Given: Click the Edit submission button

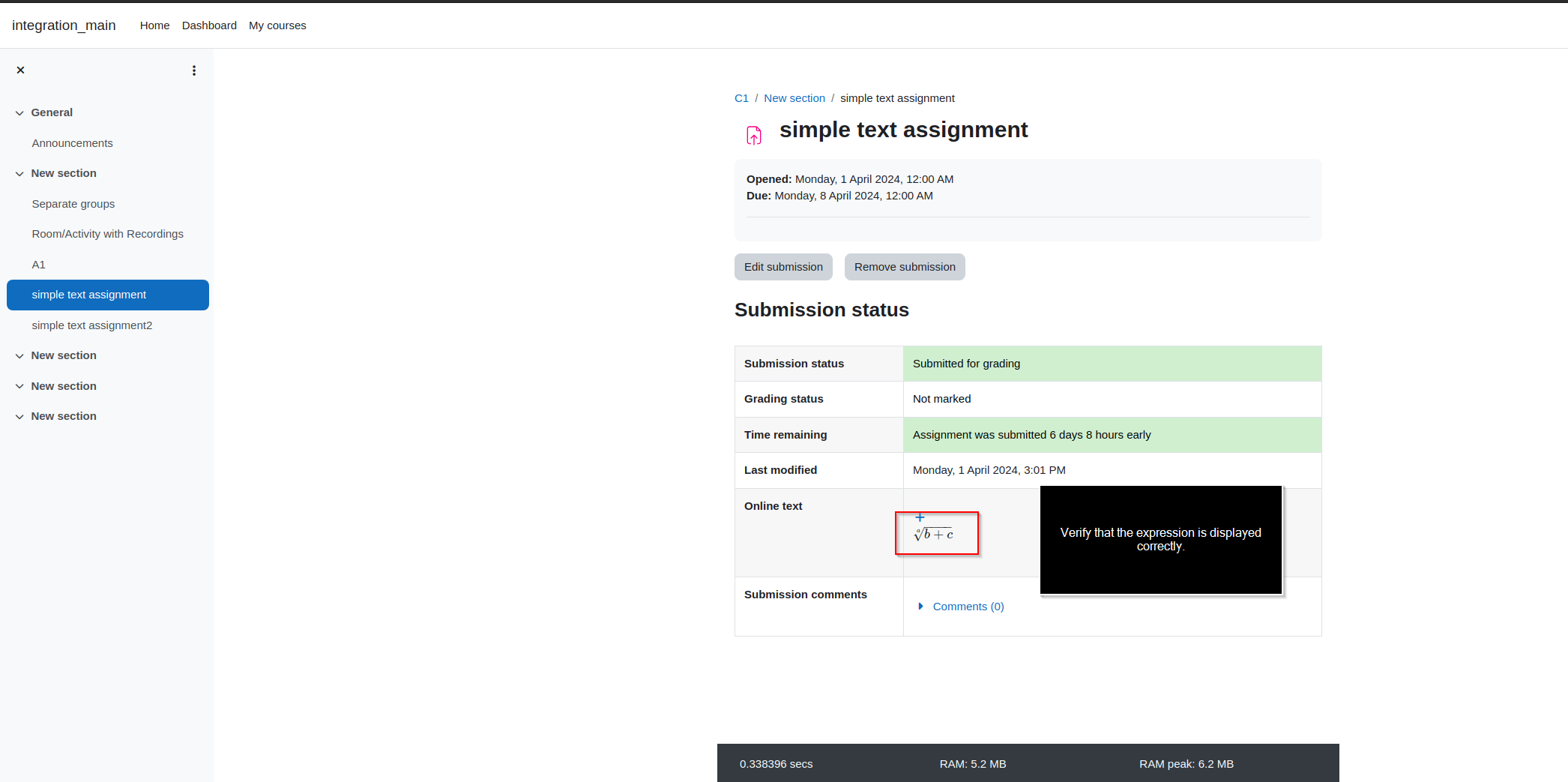Looking at the screenshot, I should [783, 267].
